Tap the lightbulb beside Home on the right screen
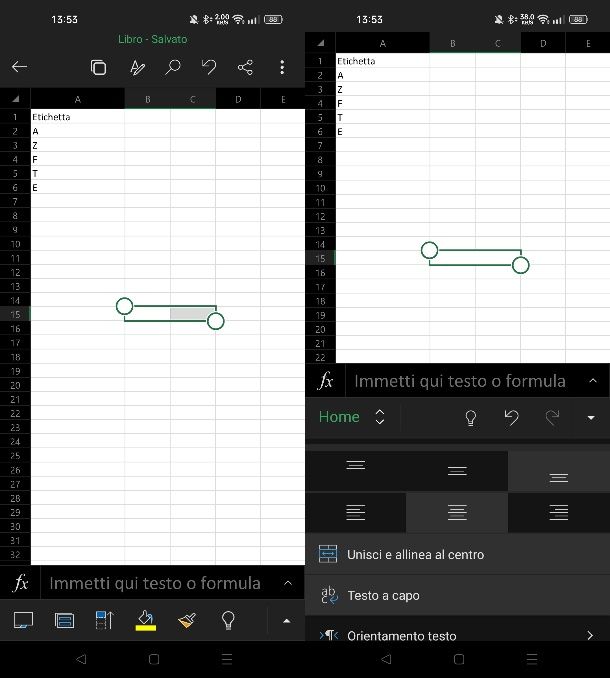This screenshot has width=610, height=678. pos(470,418)
